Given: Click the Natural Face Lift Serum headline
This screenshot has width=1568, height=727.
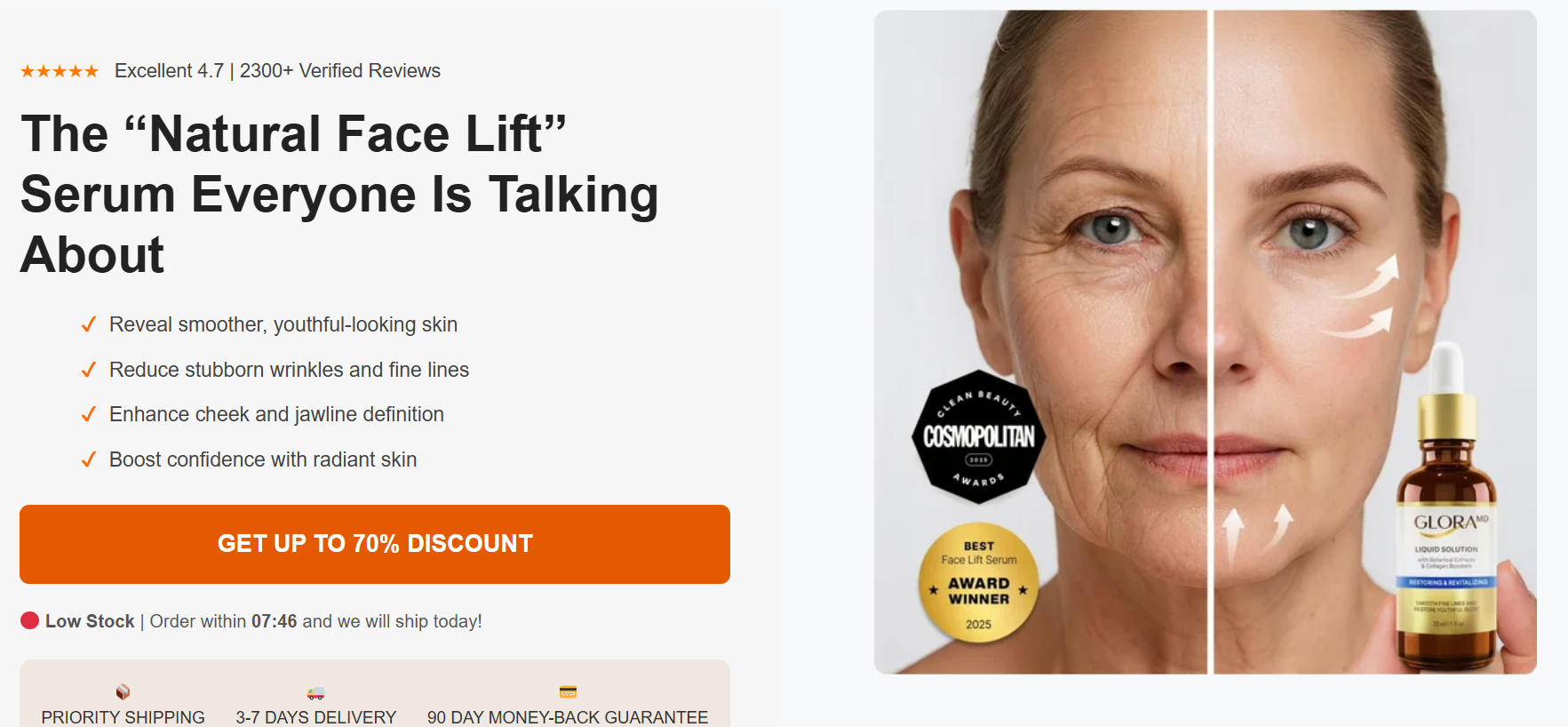Looking at the screenshot, I should click(x=339, y=194).
